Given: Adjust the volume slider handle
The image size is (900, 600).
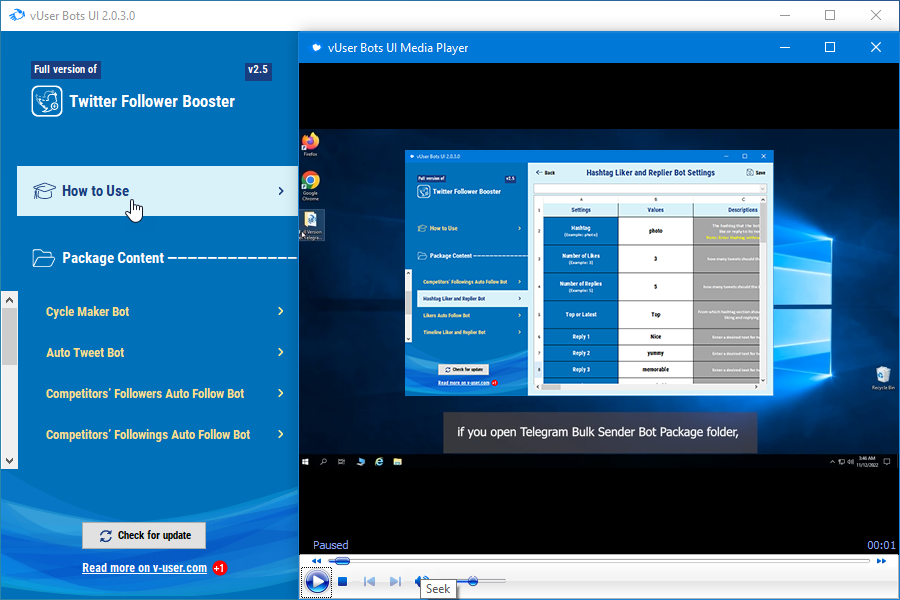Looking at the screenshot, I should tap(473, 581).
